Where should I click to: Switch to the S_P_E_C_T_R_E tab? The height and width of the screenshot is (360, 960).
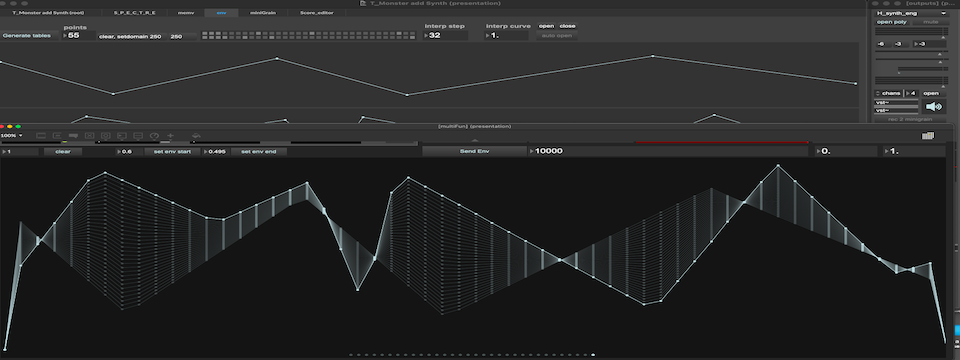[x=135, y=12]
